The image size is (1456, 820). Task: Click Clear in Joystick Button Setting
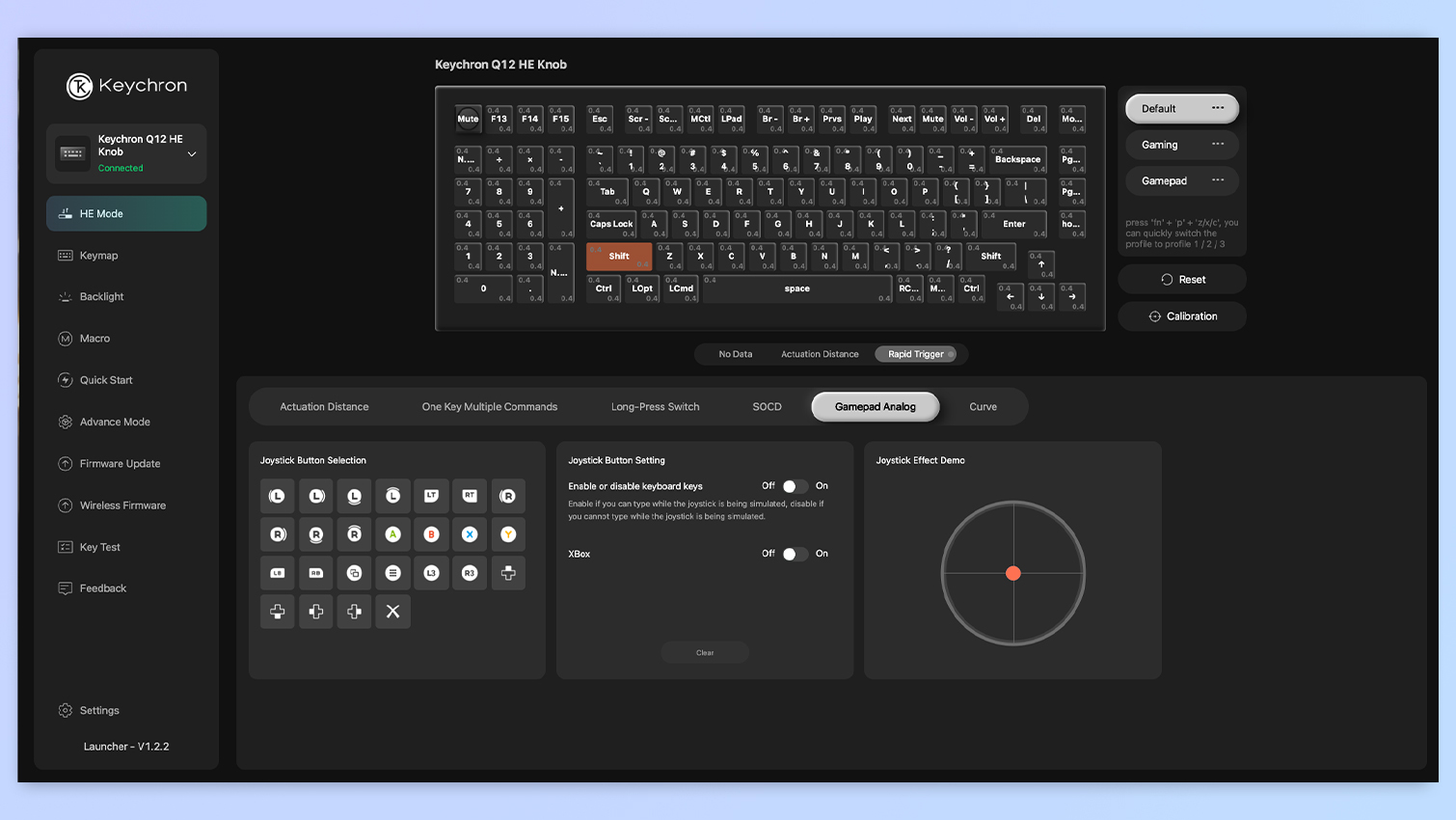tap(704, 652)
